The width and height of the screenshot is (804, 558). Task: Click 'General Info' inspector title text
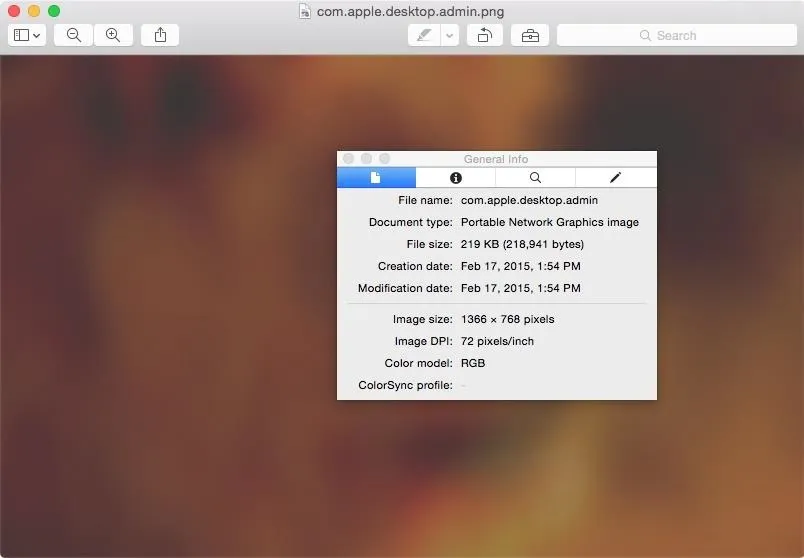pyautogui.click(x=496, y=159)
